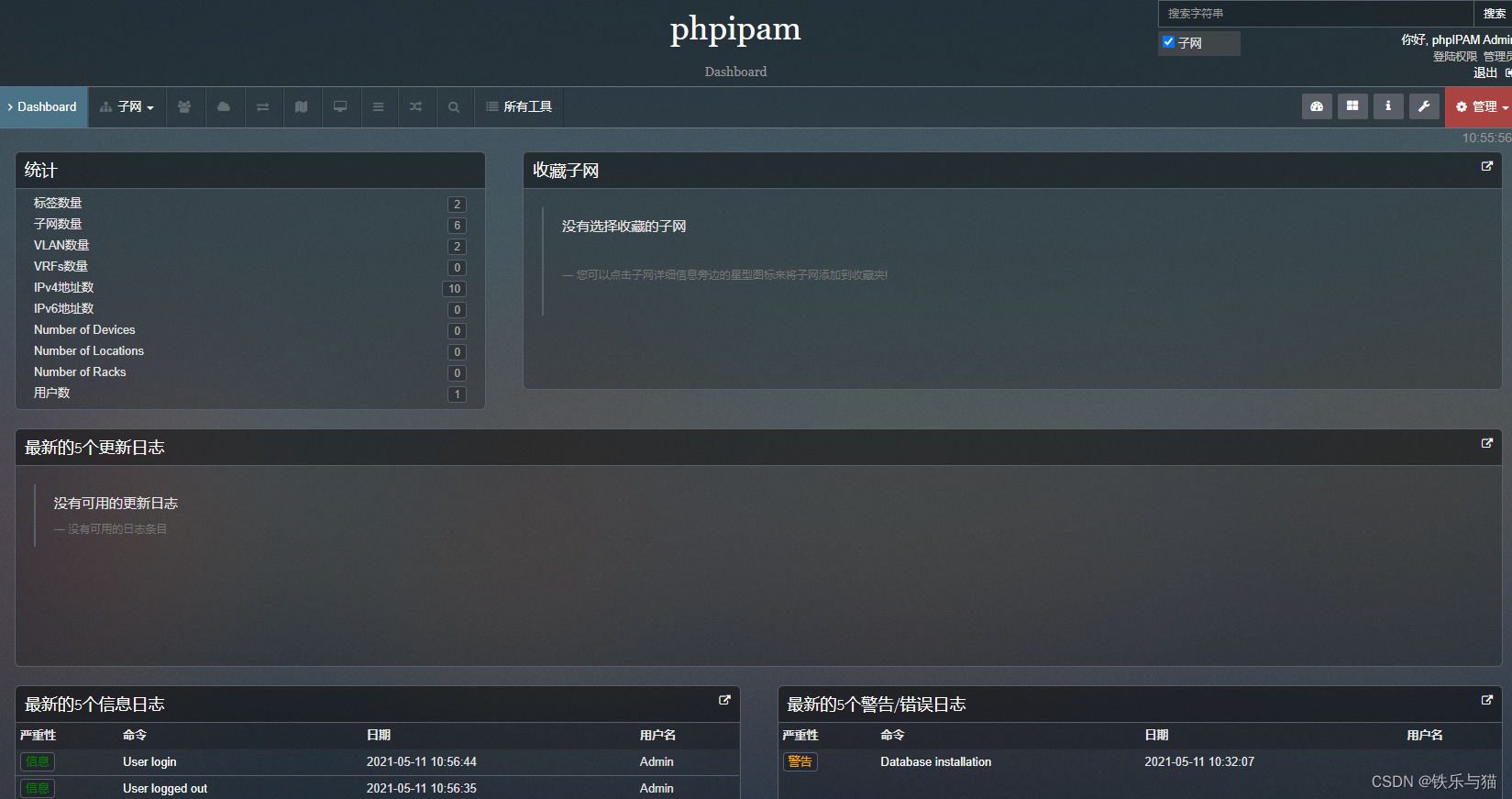Click the 最新的5个信息日志 widget title
The width and height of the screenshot is (1512, 799).
[x=94, y=705]
